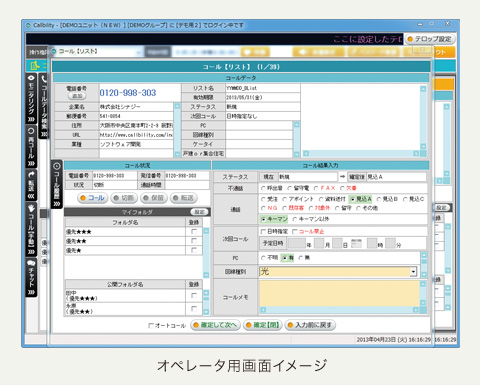Enable the オートコール checkbox
480x385 pixels.
click(x=151, y=325)
